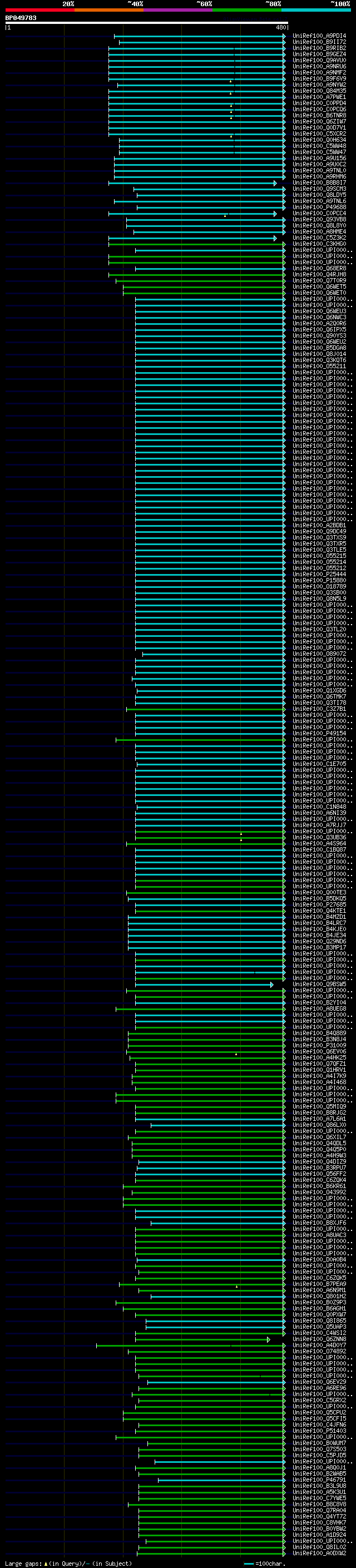
Task: Select the UniRef100_Q5UAP3 label
Action: click(x=319, y=1327)
